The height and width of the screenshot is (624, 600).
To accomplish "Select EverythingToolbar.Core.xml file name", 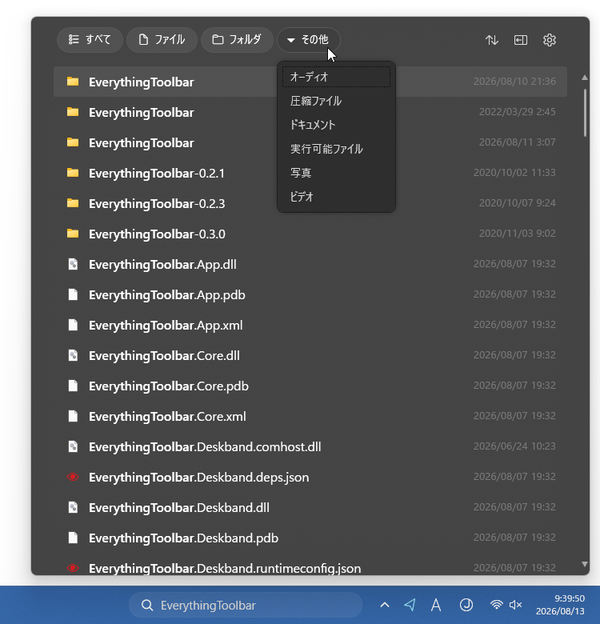I will click(x=168, y=416).
